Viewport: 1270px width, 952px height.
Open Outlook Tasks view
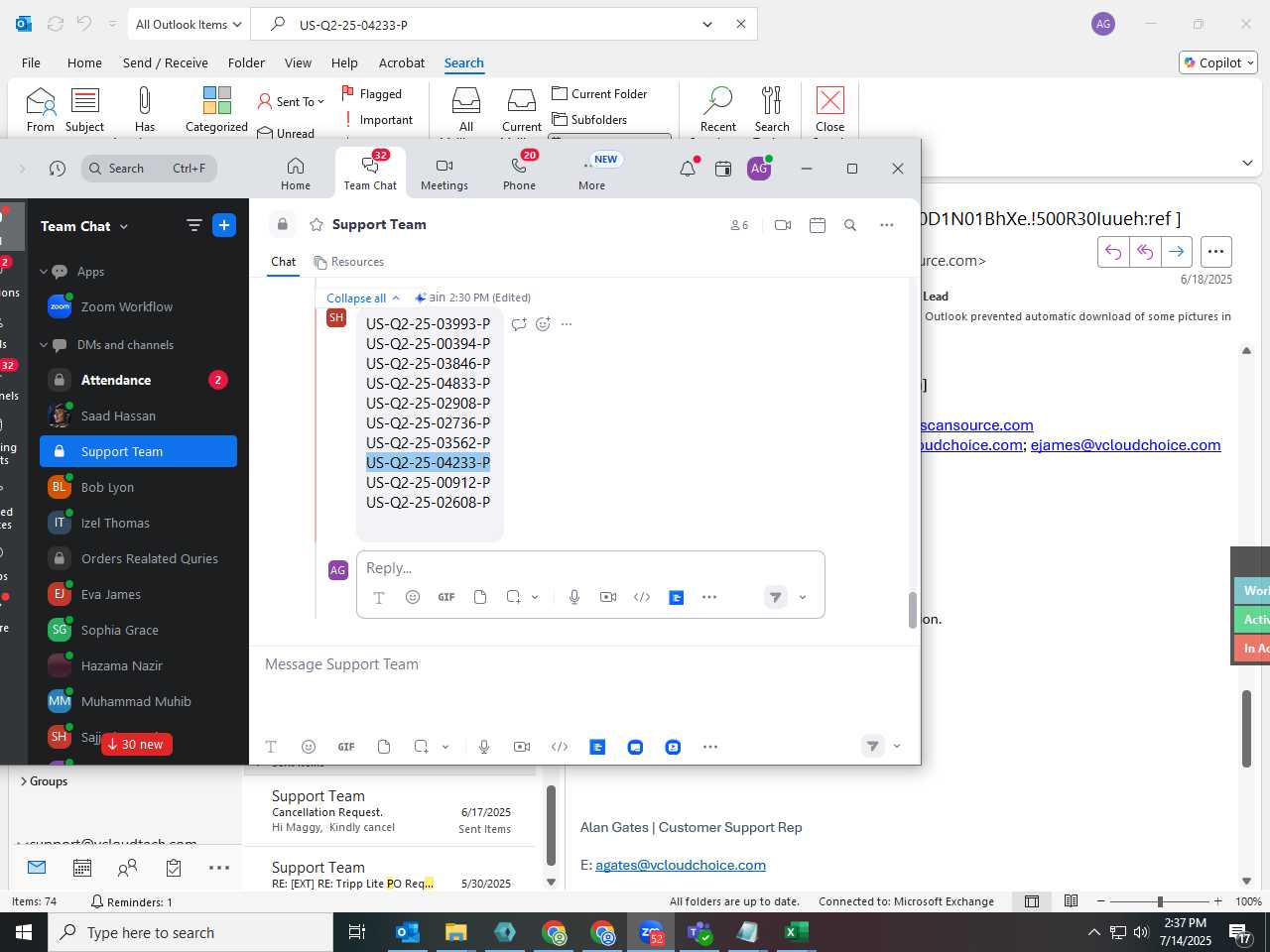(x=174, y=868)
